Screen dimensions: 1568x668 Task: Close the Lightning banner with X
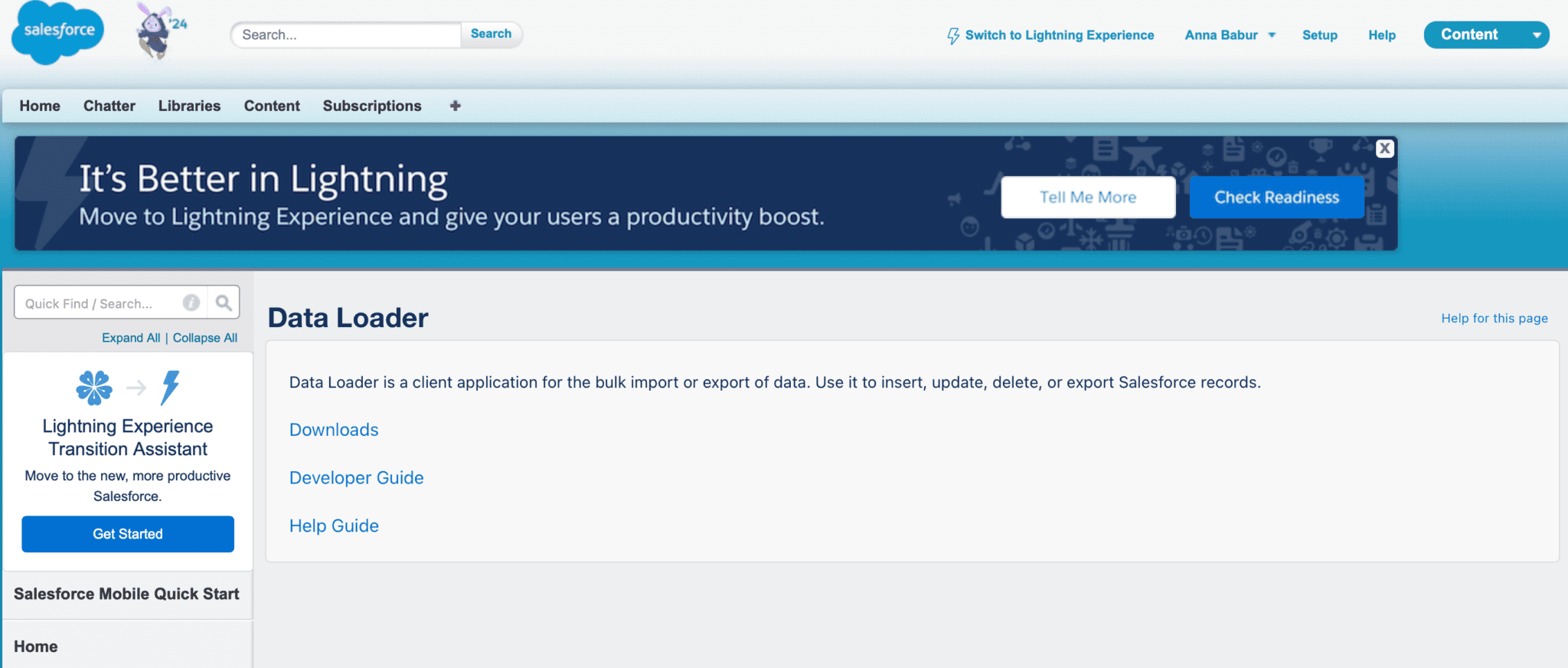(1384, 149)
